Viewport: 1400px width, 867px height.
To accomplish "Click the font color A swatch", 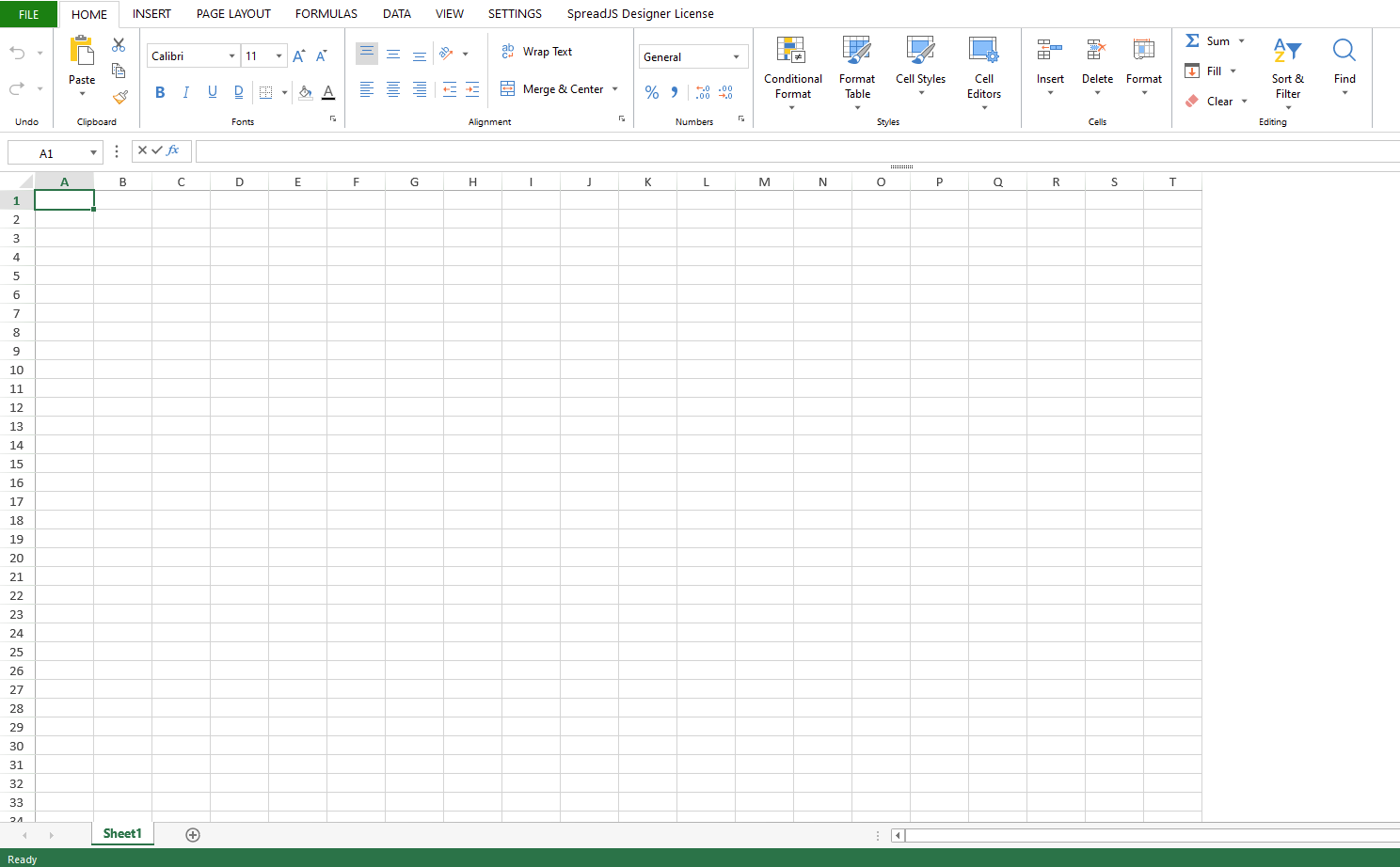I will coord(328,92).
